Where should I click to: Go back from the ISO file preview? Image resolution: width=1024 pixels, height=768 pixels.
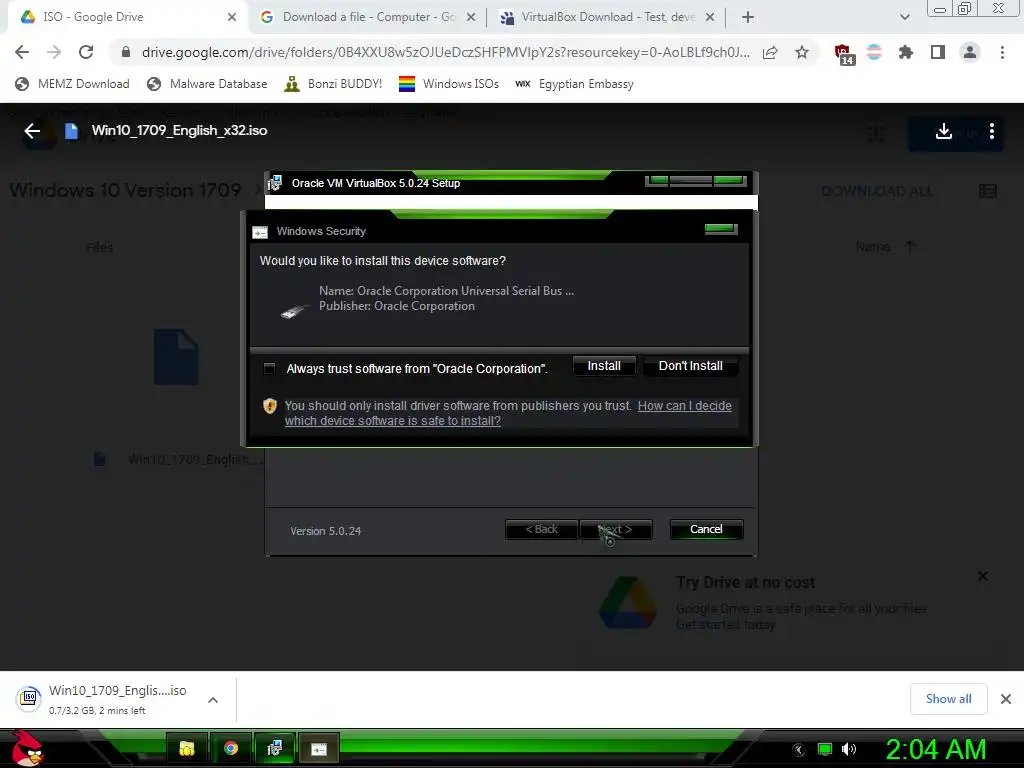(x=32, y=131)
